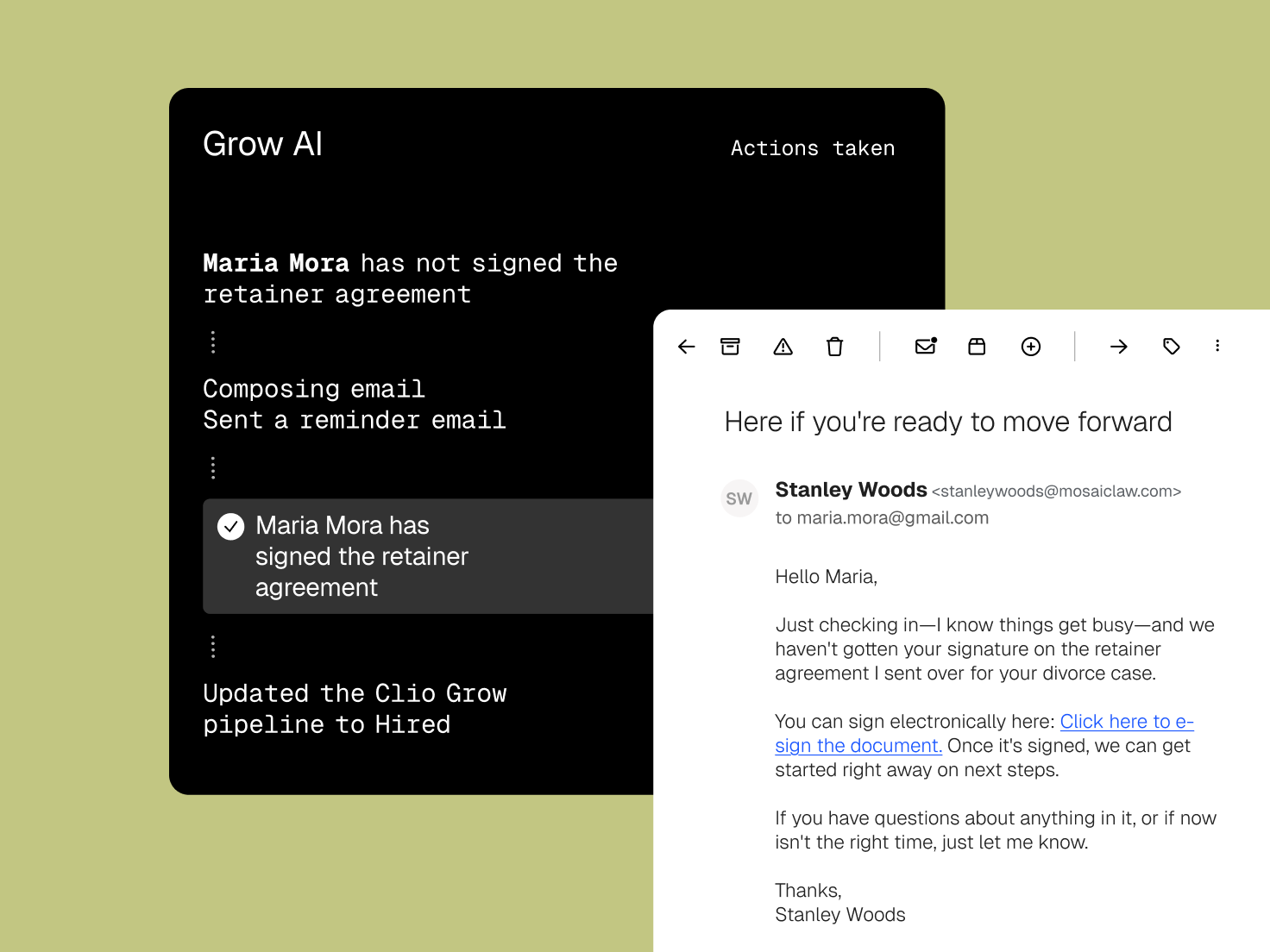
Task: Click the 'Hello Maria,' greeting line
Action: point(826,577)
